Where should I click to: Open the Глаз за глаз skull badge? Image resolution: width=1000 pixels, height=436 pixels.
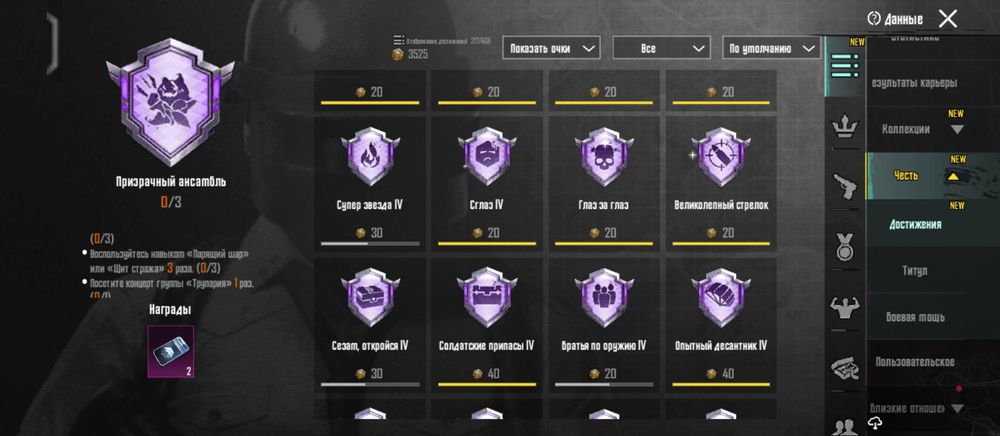[x=603, y=156]
